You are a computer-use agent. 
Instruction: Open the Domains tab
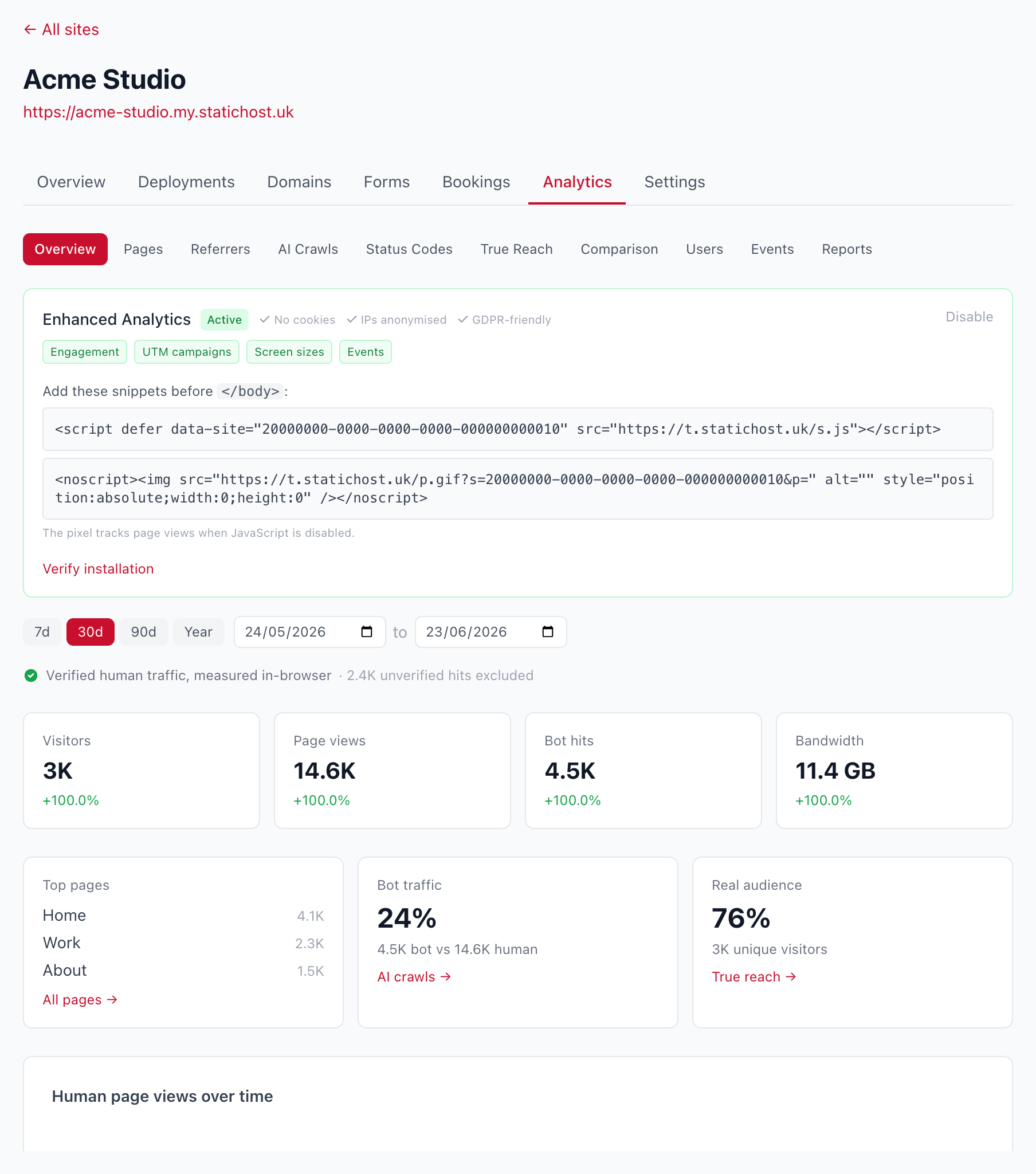tap(299, 182)
